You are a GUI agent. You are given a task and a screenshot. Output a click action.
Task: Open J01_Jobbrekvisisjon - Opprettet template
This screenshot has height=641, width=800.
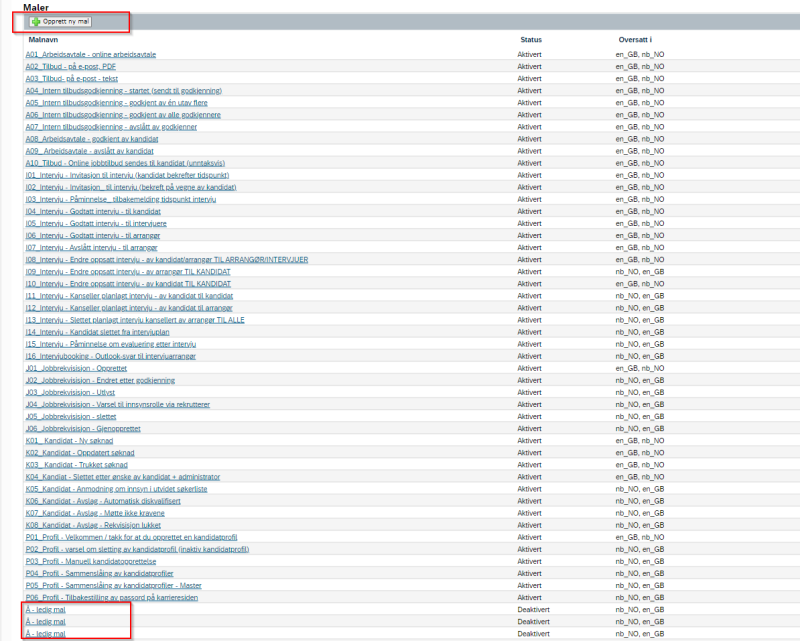[77, 368]
